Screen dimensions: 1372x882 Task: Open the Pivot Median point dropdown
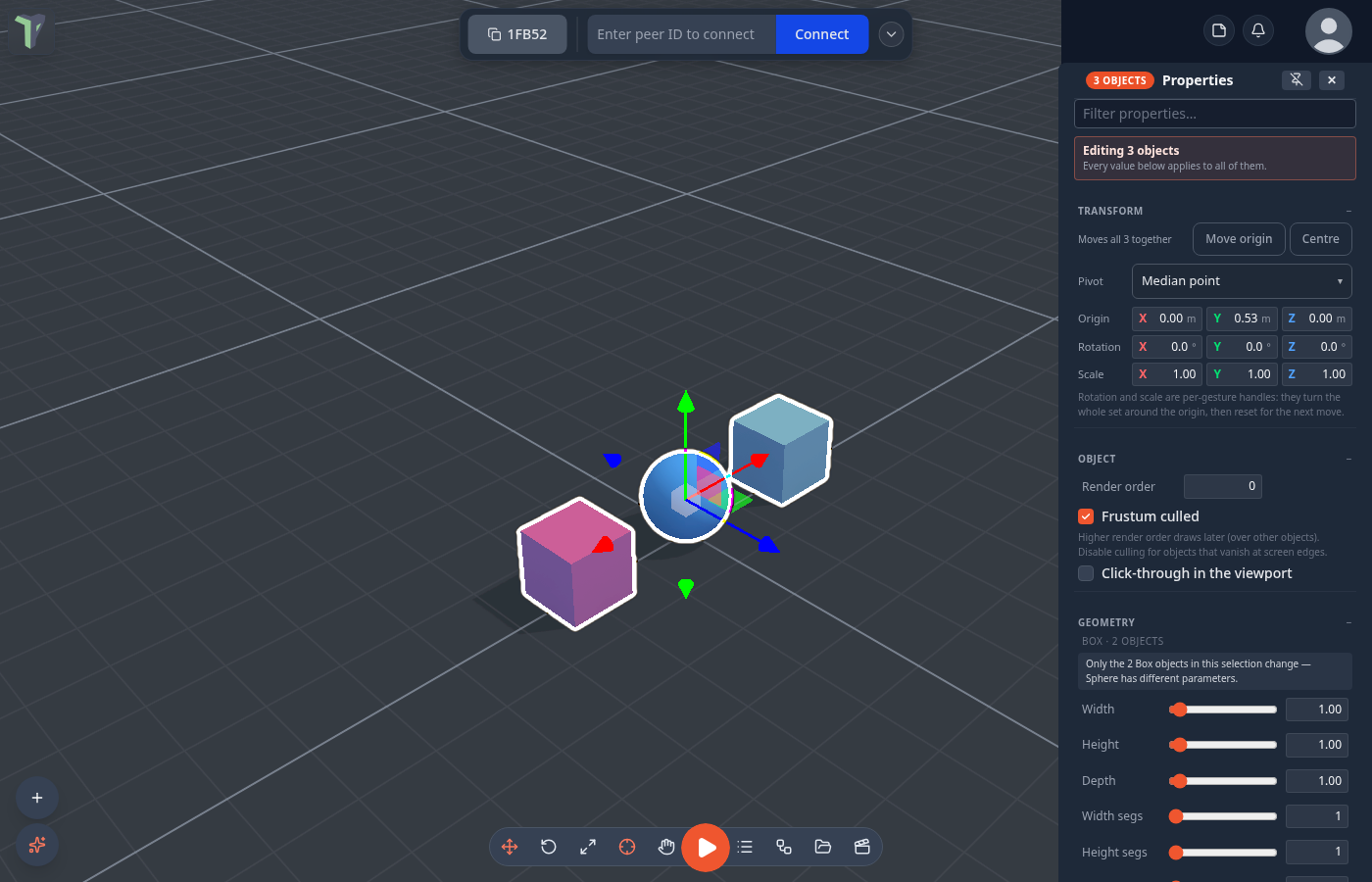tap(1242, 281)
